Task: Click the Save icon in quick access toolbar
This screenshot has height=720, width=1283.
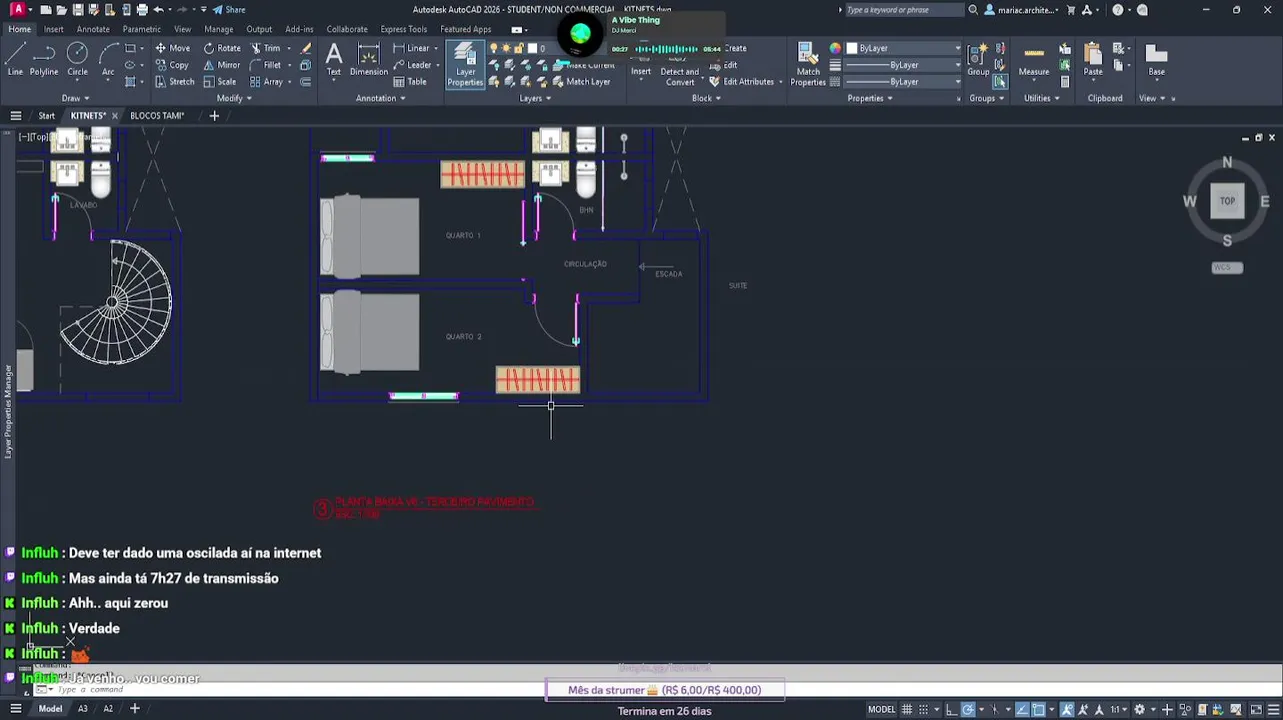Action: [x=78, y=10]
